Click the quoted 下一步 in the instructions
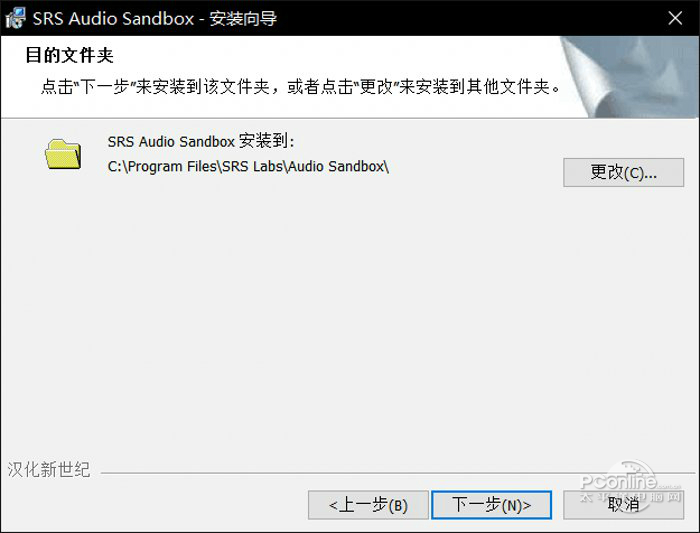 104,87
